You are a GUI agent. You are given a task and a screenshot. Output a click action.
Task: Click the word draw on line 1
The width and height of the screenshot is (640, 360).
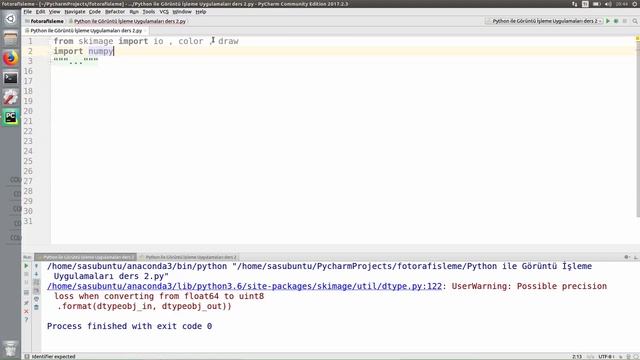[228, 41]
